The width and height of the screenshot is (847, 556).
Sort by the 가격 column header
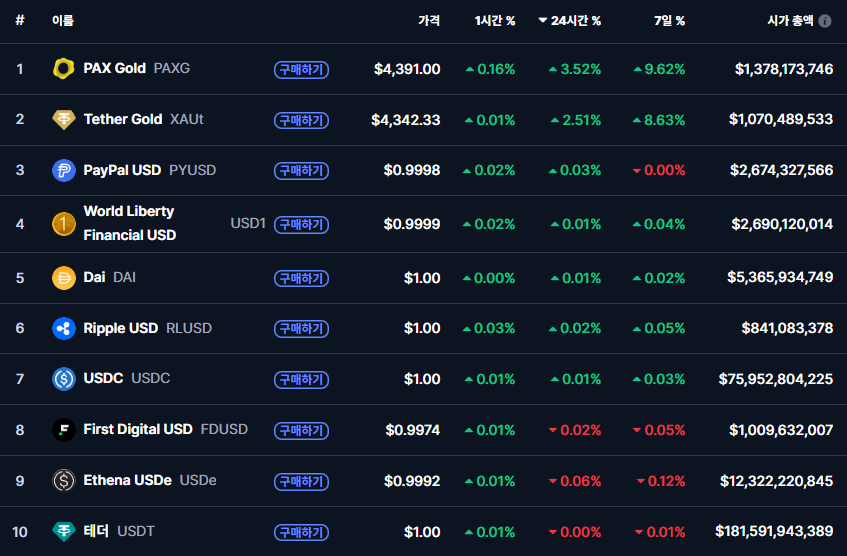coord(429,21)
